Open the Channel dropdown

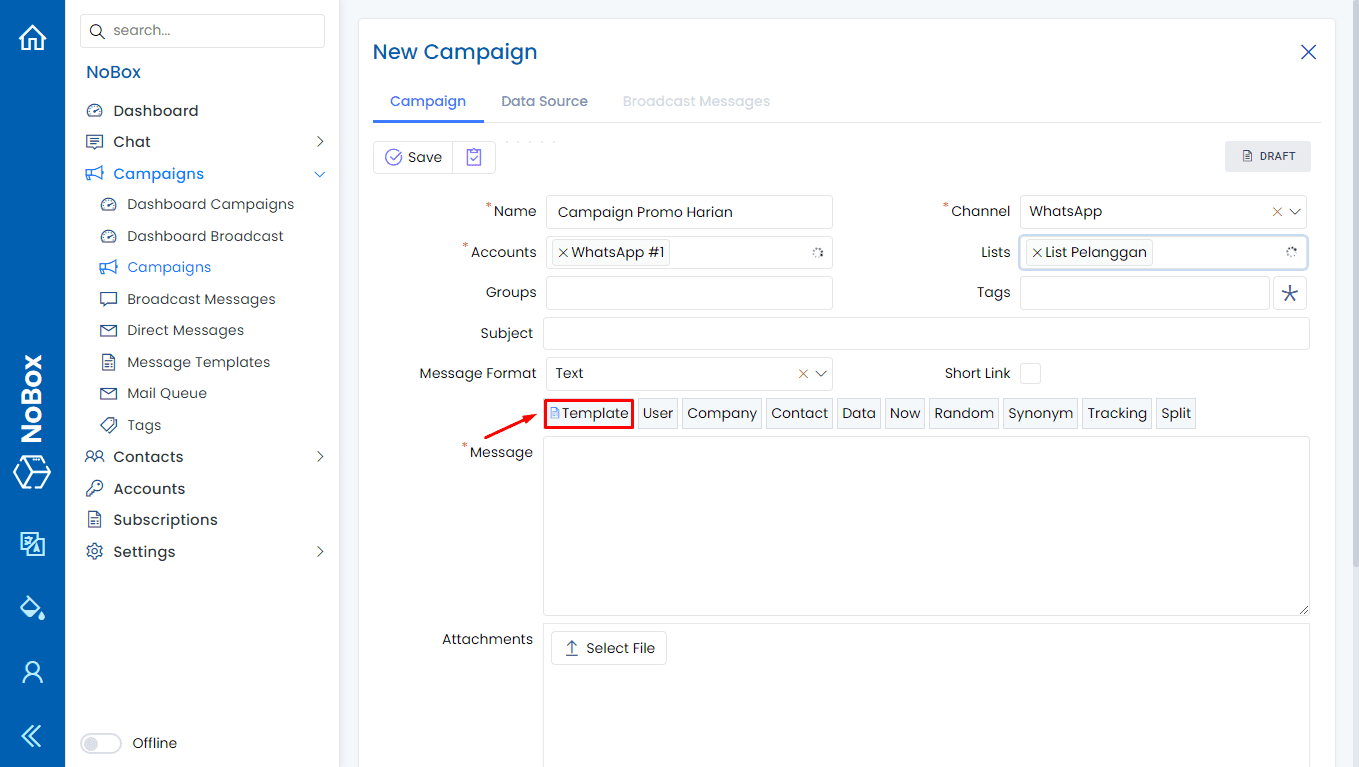(1295, 212)
